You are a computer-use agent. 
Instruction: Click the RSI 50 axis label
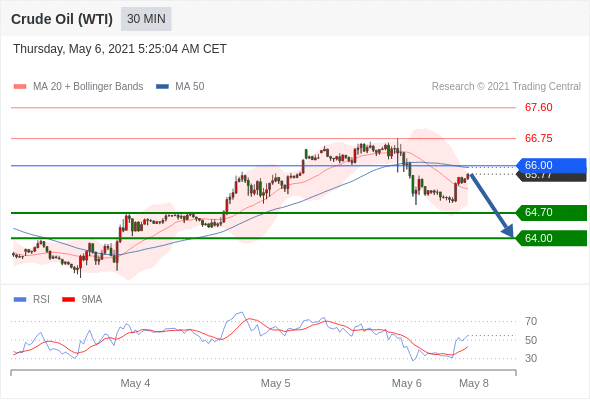coord(531,340)
